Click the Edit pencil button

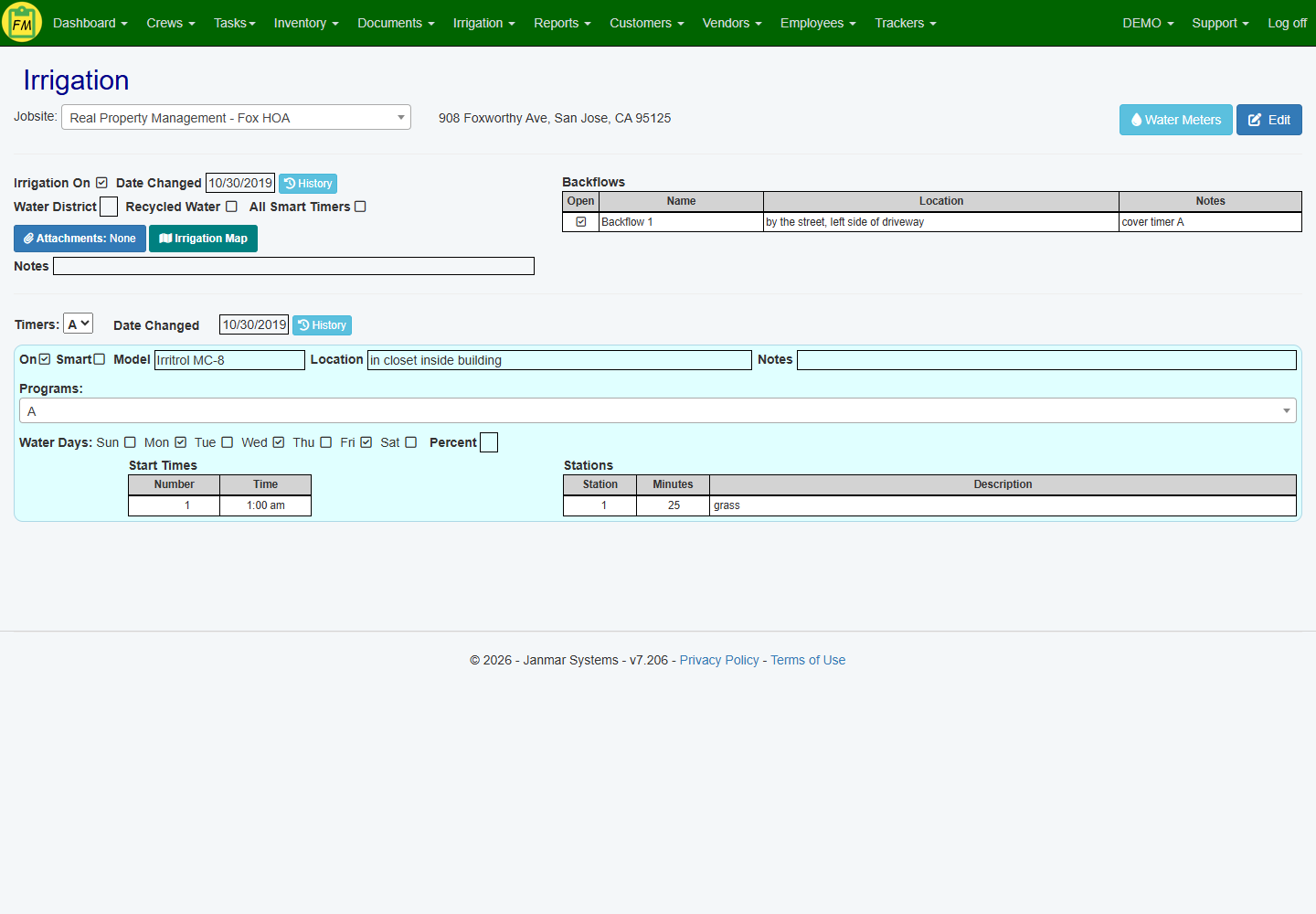(1268, 120)
